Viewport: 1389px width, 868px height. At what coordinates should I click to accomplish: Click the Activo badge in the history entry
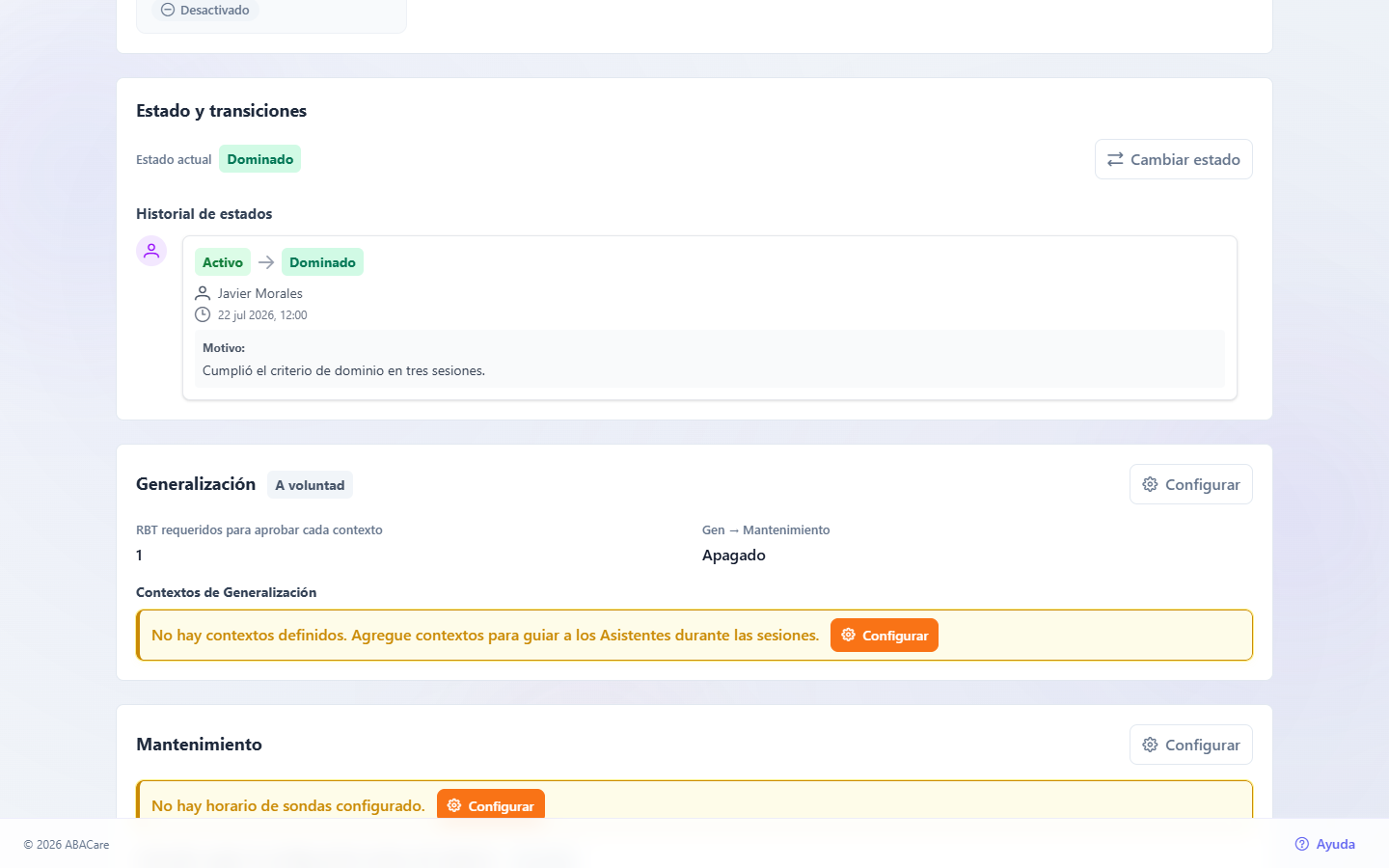click(x=223, y=262)
